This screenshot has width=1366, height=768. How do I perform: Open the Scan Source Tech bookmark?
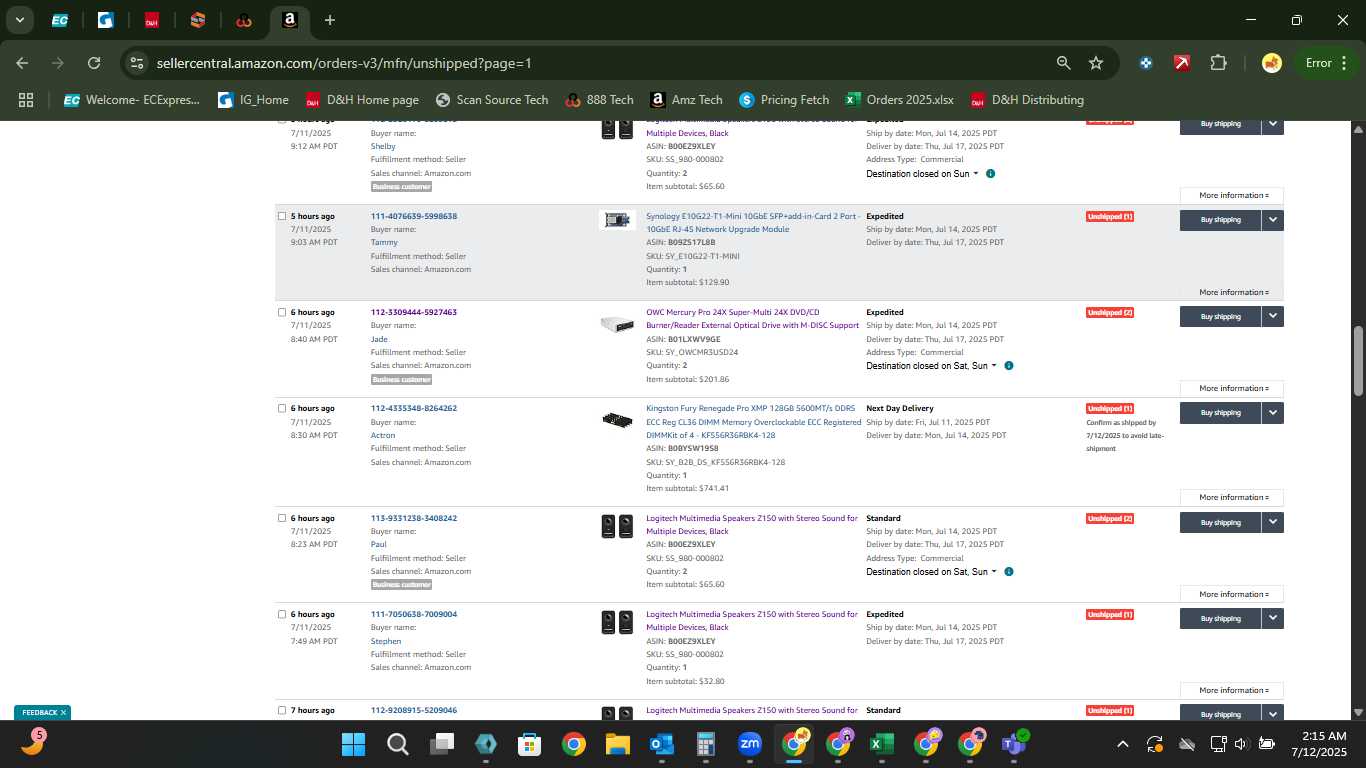pyautogui.click(x=492, y=100)
